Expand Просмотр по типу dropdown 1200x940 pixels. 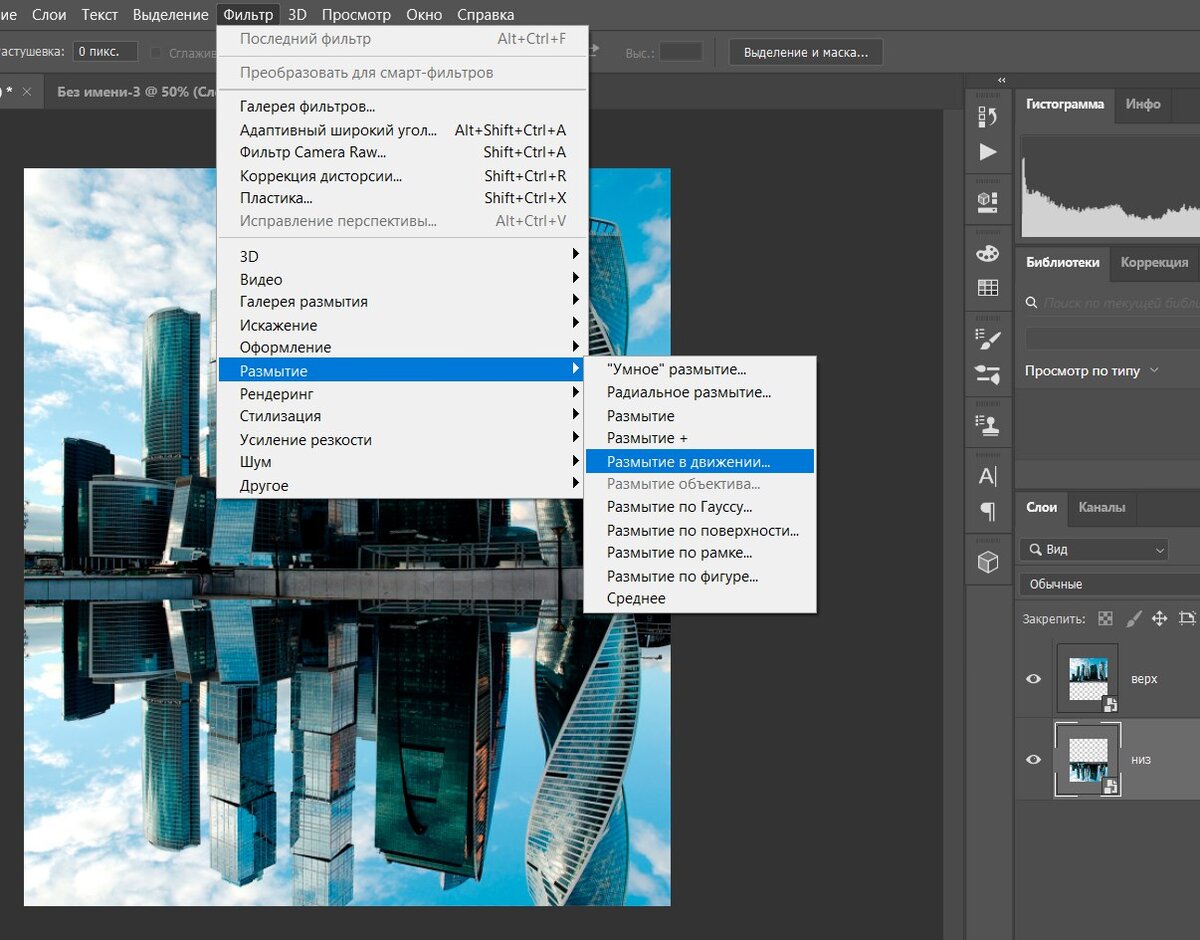tap(1091, 371)
